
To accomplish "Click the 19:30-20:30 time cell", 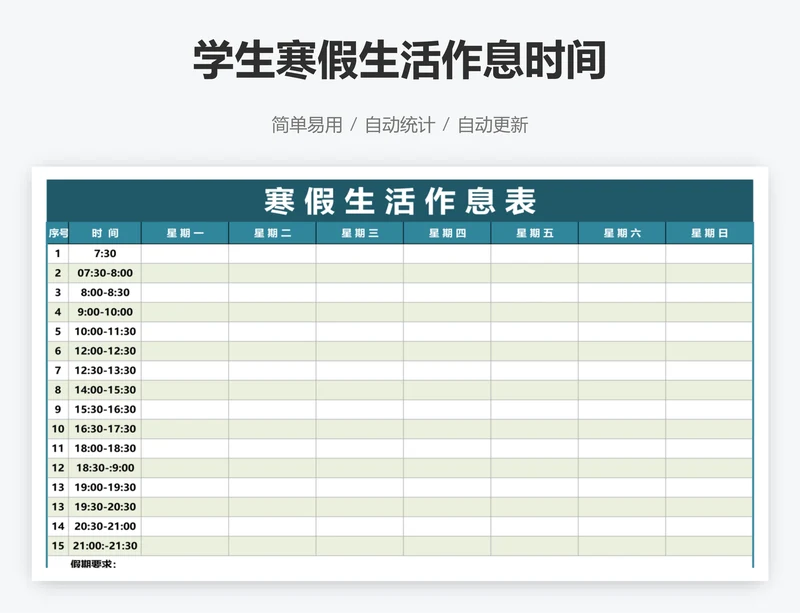I will 105,507.
